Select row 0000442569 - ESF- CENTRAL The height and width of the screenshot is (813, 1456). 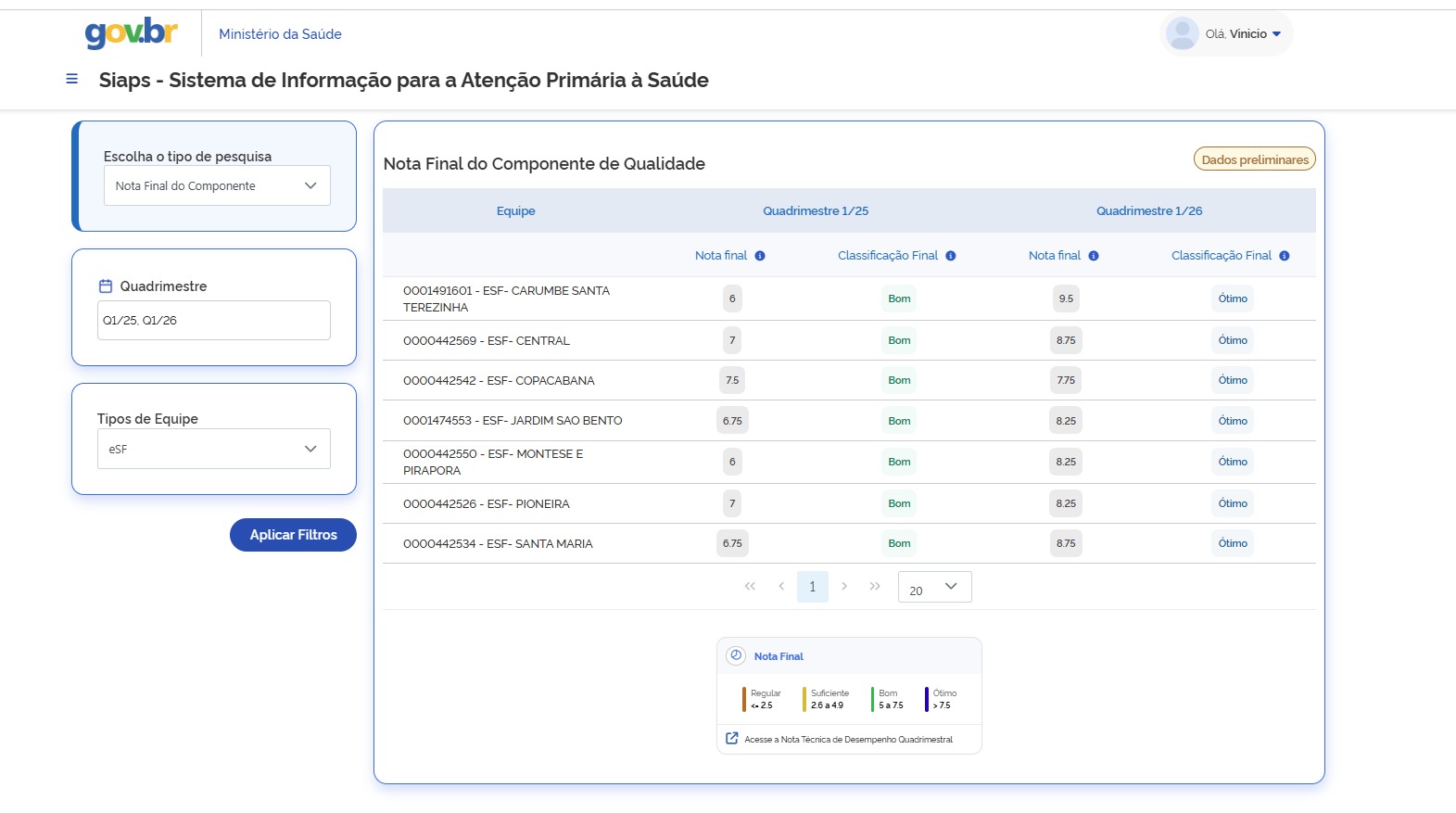(x=849, y=340)
